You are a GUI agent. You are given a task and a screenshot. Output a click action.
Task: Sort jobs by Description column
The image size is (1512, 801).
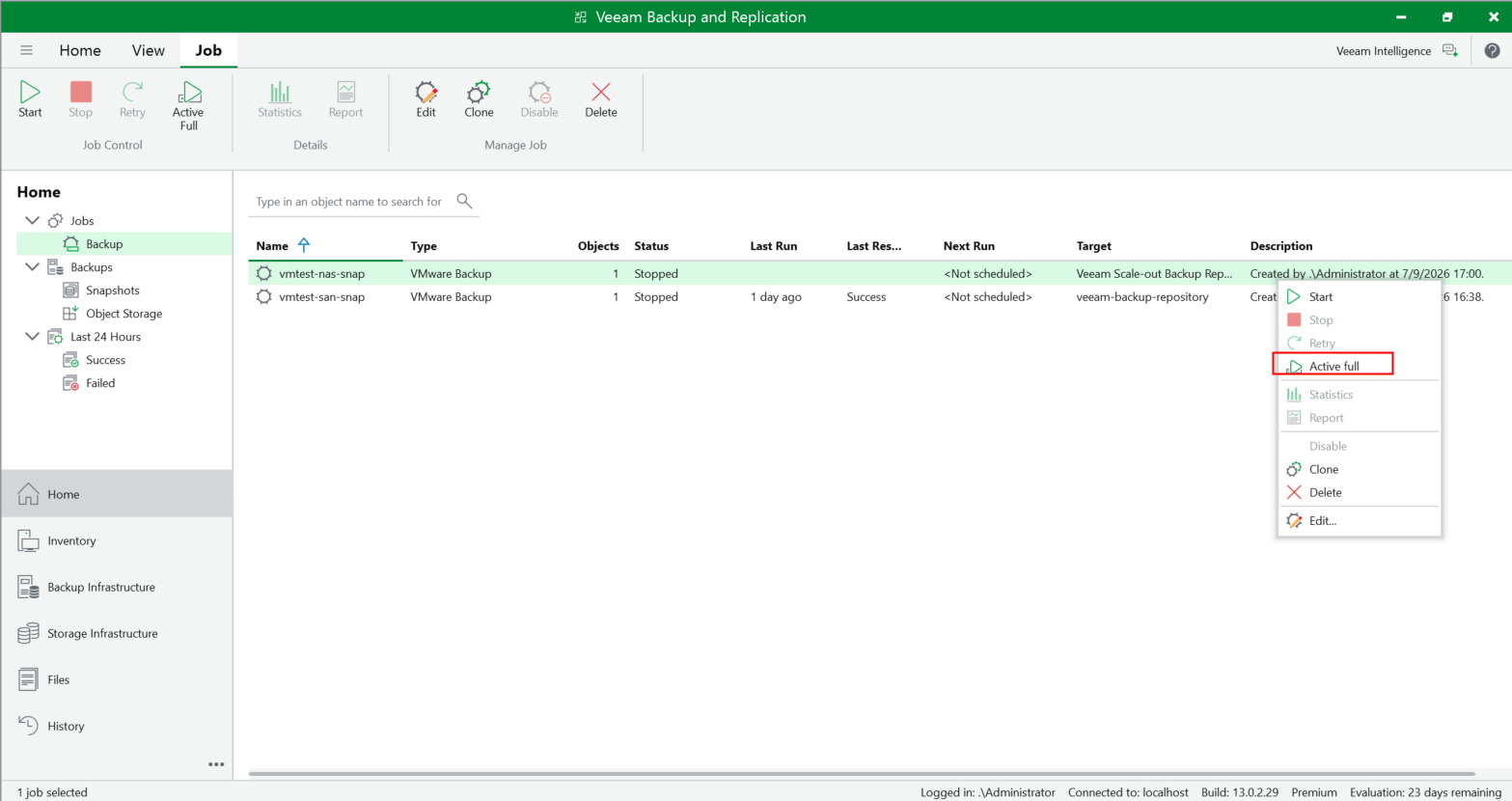point(1281,246)
